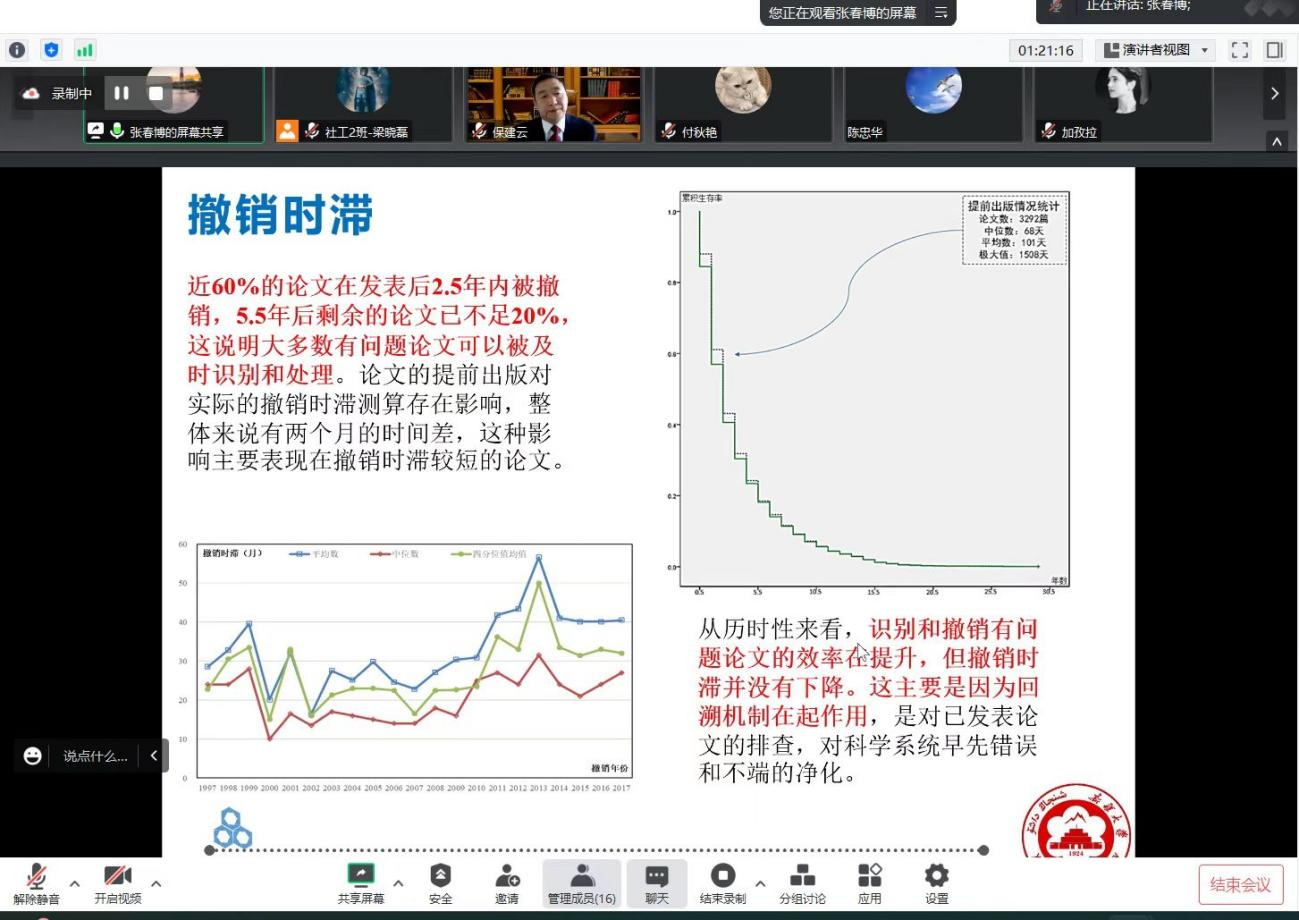Screen dimensions: 1299x920
Task: Click the 结束会议 button
Action: 1240,885
